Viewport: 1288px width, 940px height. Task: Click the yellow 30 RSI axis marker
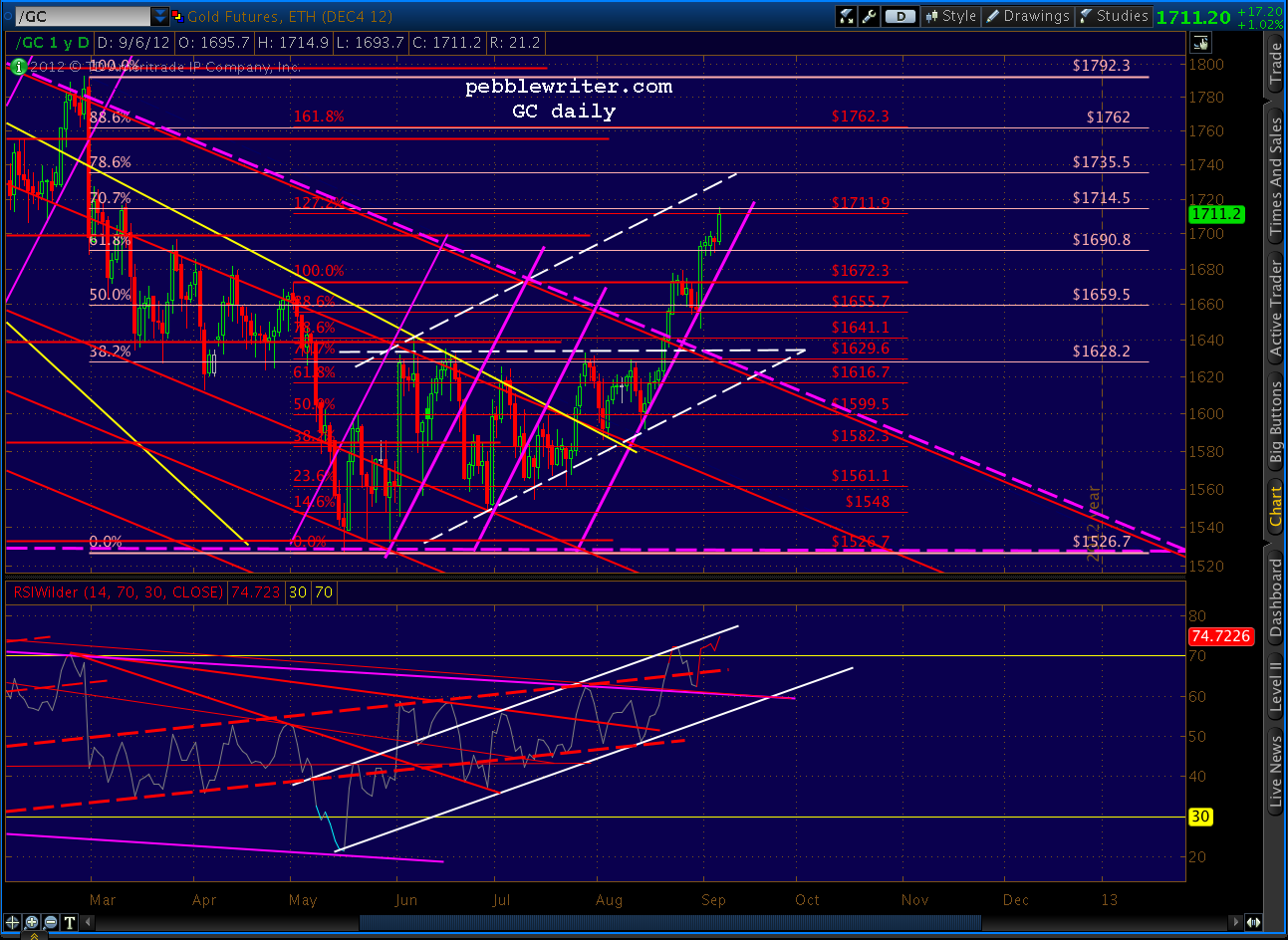point(1199,817)
